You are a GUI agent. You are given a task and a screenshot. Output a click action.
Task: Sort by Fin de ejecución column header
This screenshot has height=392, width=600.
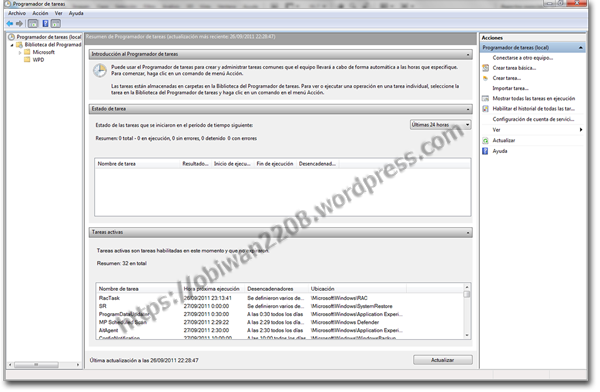coord(275,164)
